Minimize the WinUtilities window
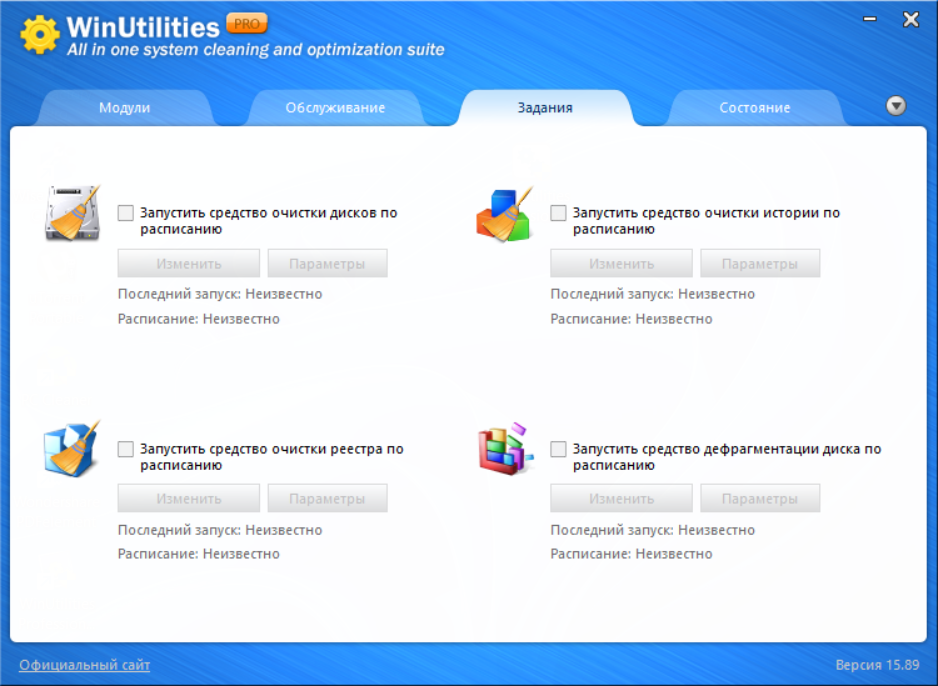The image size is (938, 686). point(870,19)
